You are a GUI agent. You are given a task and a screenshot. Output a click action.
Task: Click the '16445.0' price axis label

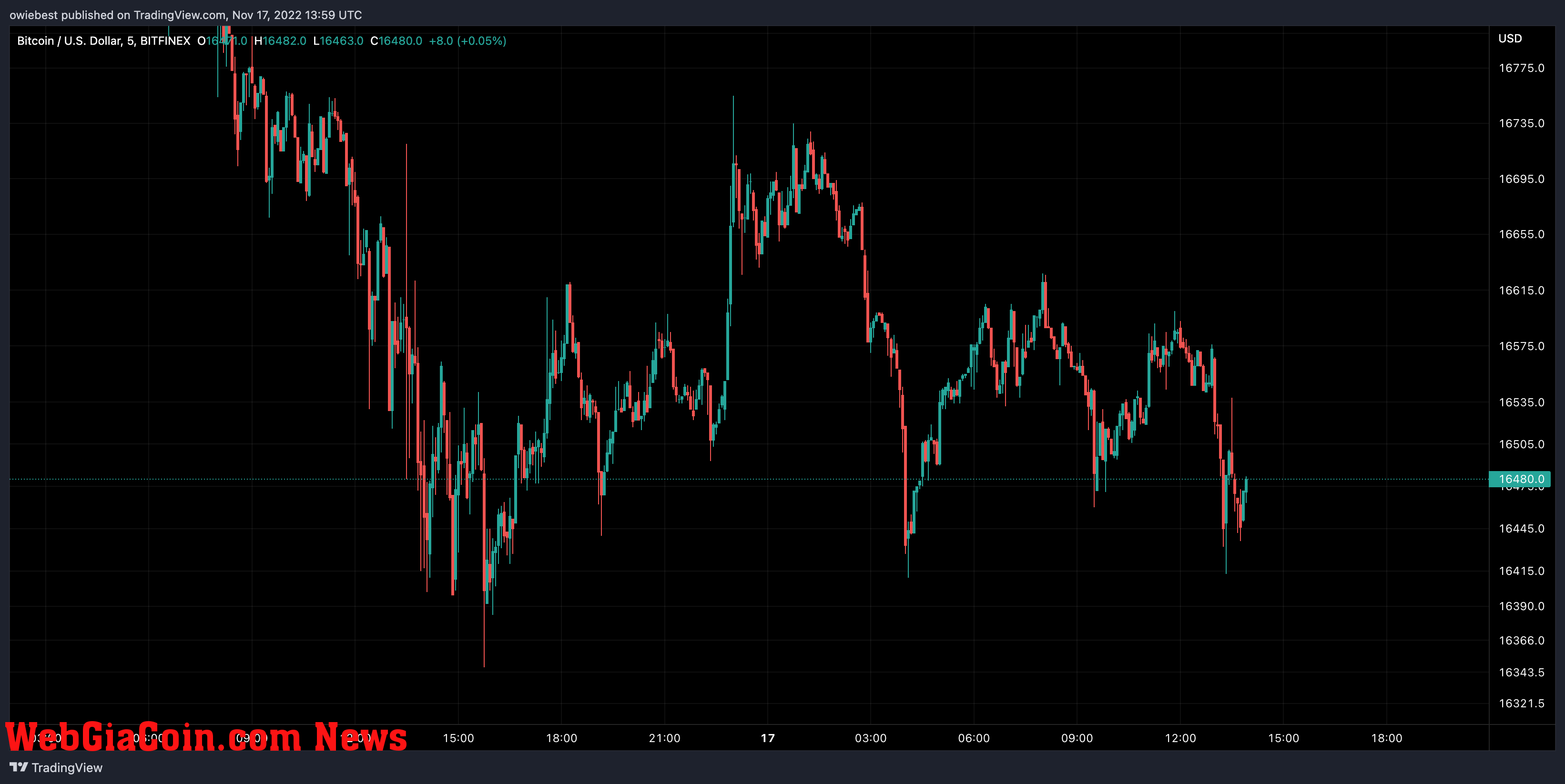coord(1521,529)
